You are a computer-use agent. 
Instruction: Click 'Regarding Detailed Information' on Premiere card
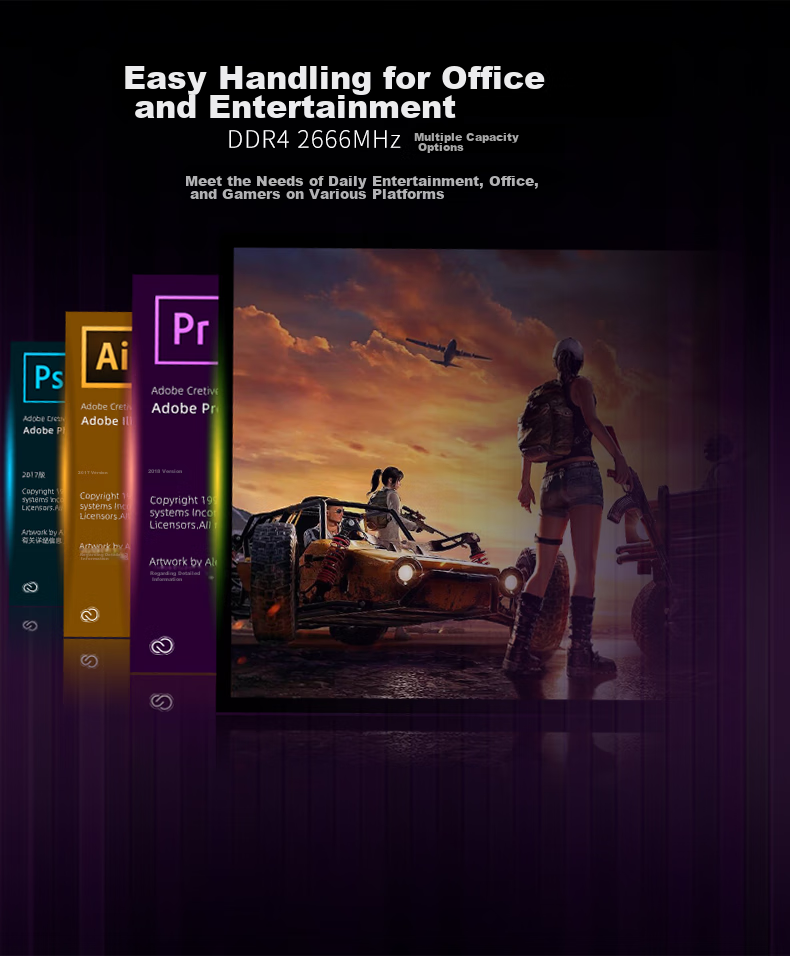pos(175,576)
